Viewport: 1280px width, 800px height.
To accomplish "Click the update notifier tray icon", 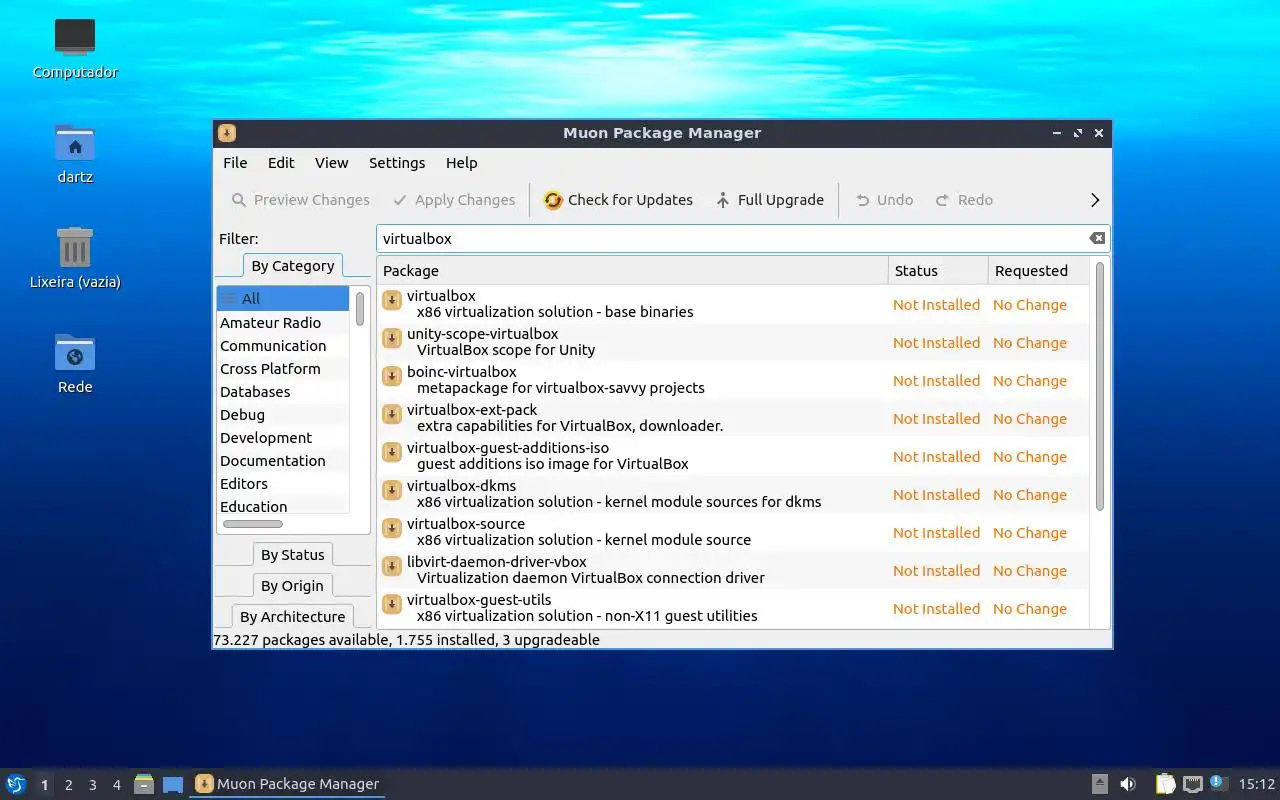I will [x=1217, y=783].
